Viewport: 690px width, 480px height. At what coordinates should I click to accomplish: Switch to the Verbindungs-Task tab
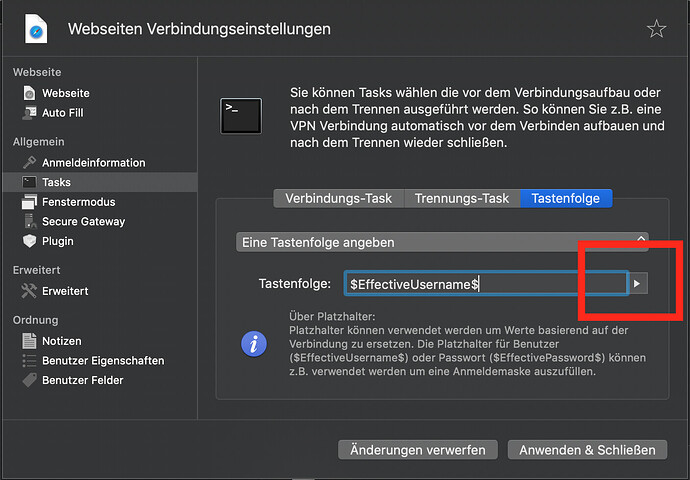(338, 198)
